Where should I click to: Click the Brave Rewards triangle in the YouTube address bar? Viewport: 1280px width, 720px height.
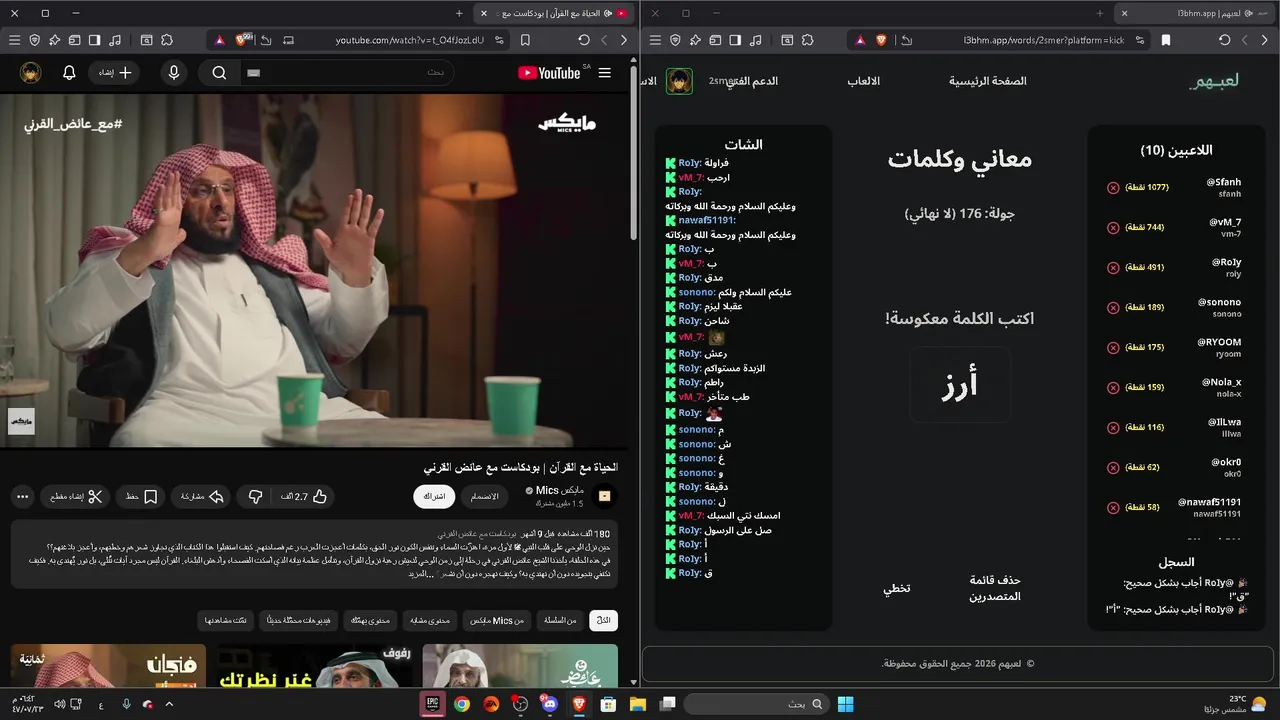(x=219, y=40)
